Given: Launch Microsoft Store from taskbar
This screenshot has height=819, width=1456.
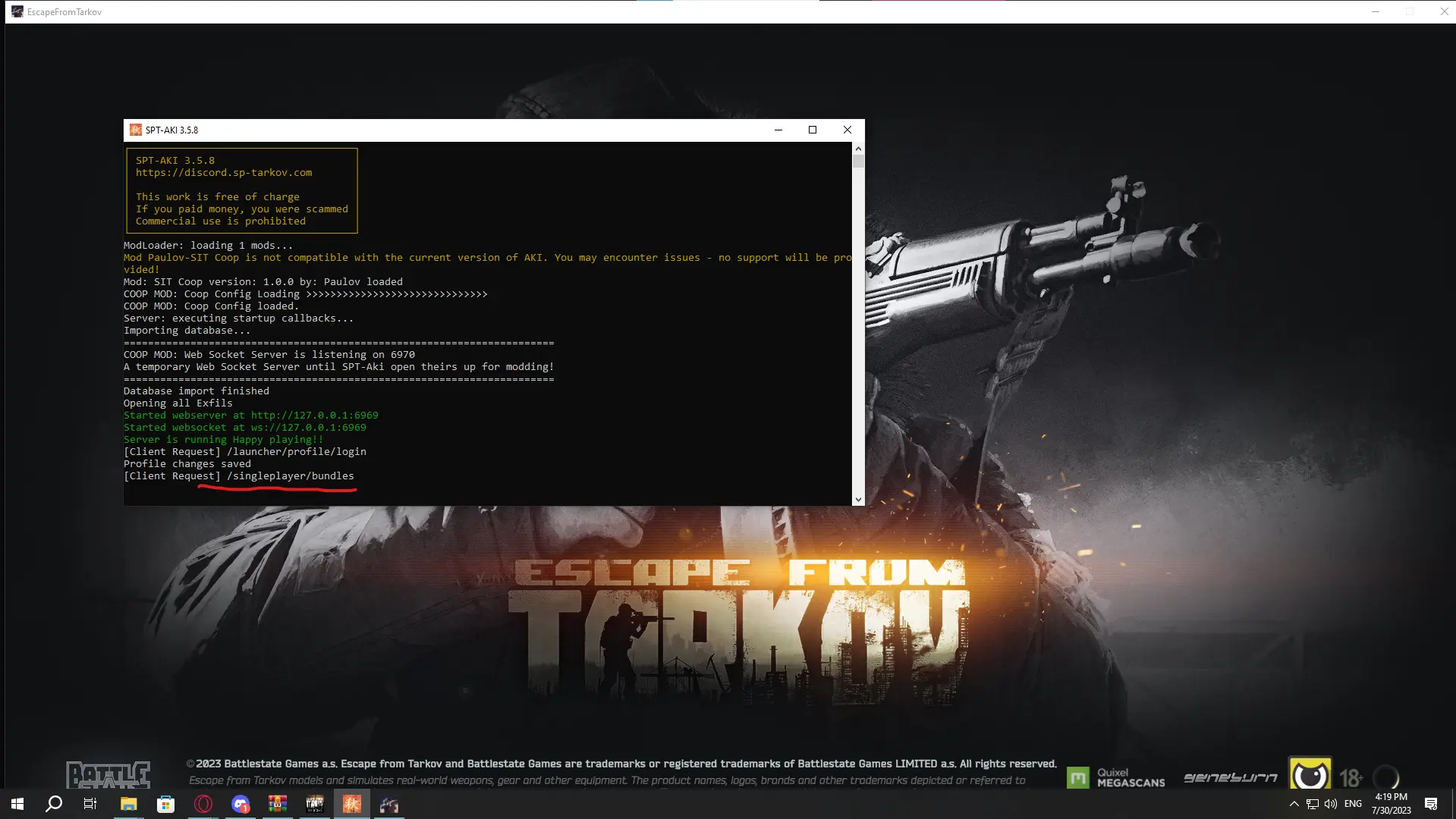Looking at the screenshot, I should [x=165, y=804].
